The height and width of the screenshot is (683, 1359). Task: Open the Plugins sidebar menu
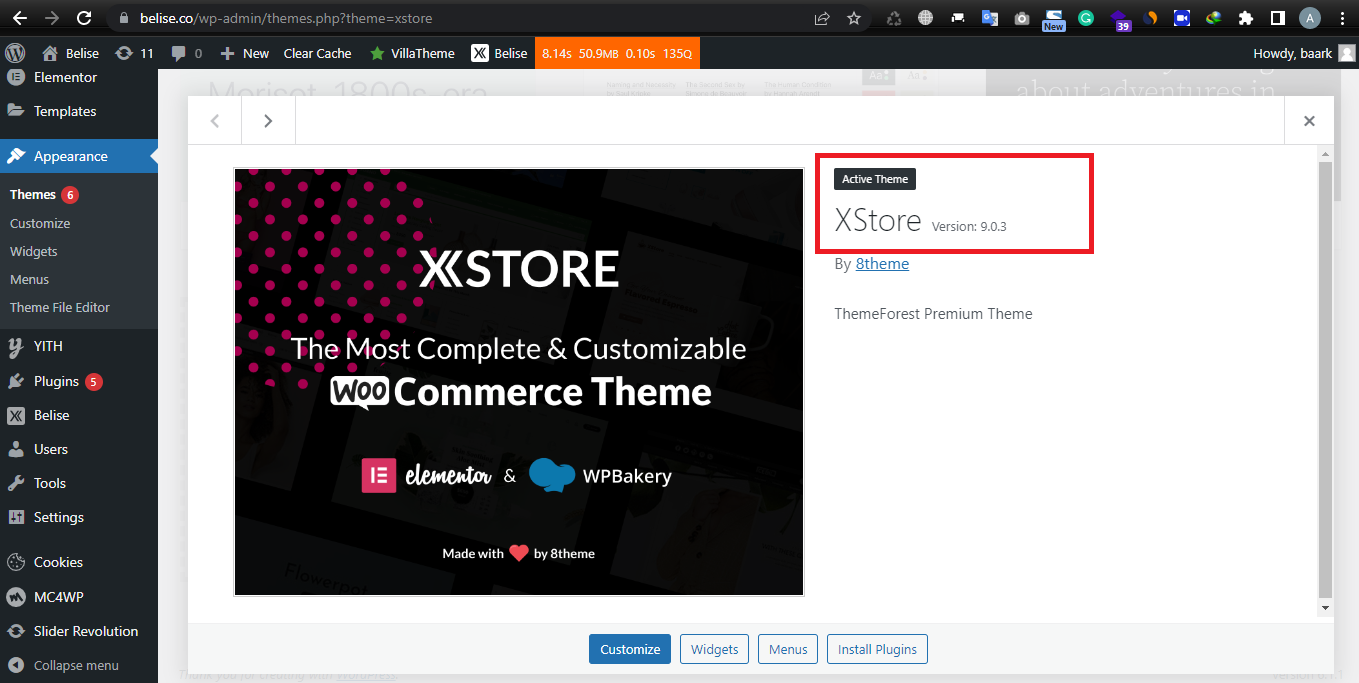(79, 381)
